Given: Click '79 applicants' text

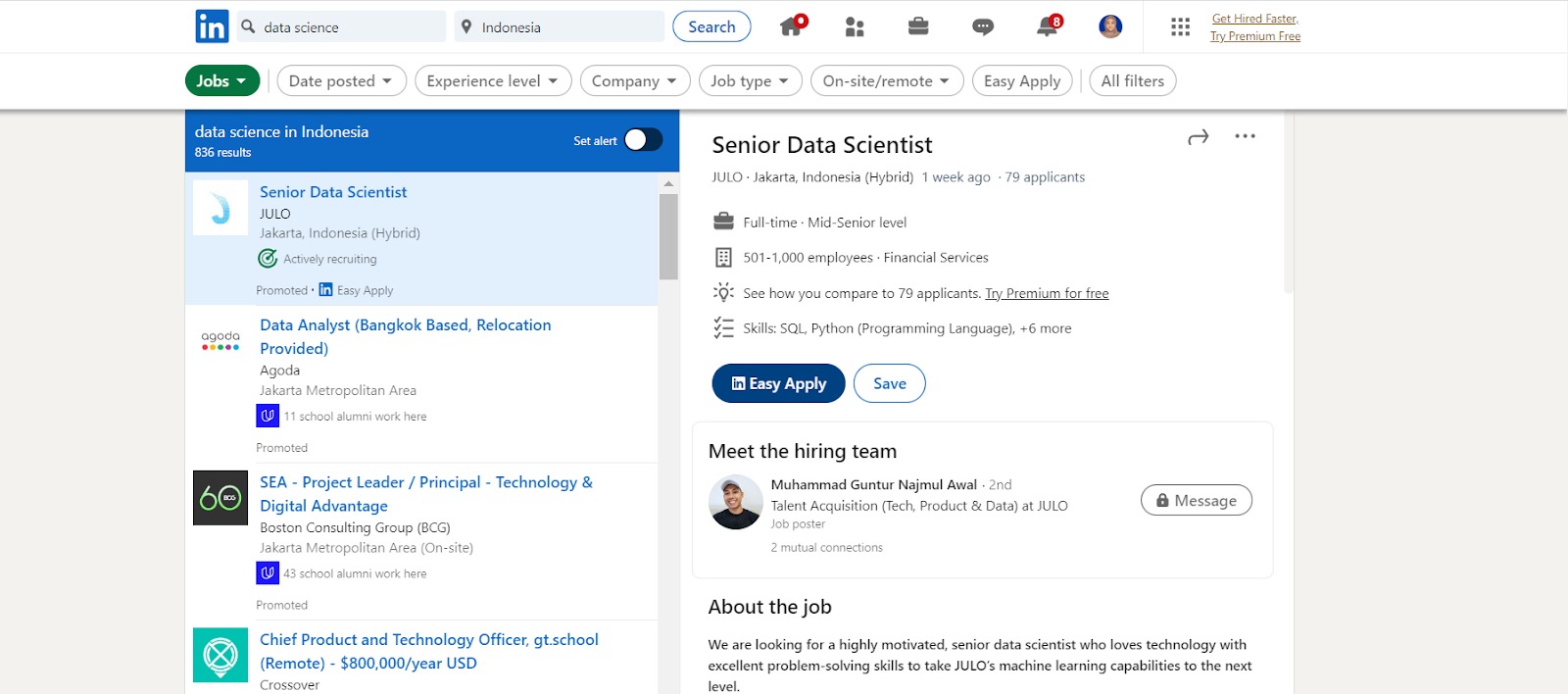Looking at the screenshot, I should [1045, 177].
